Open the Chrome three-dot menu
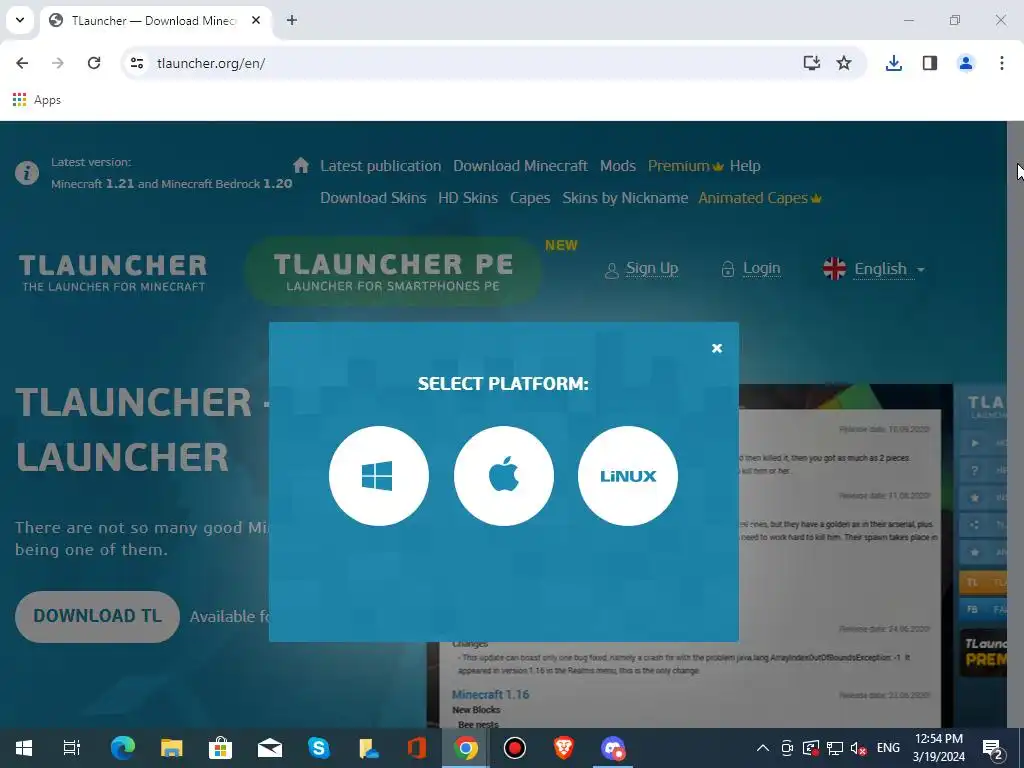 (1002, 63)
